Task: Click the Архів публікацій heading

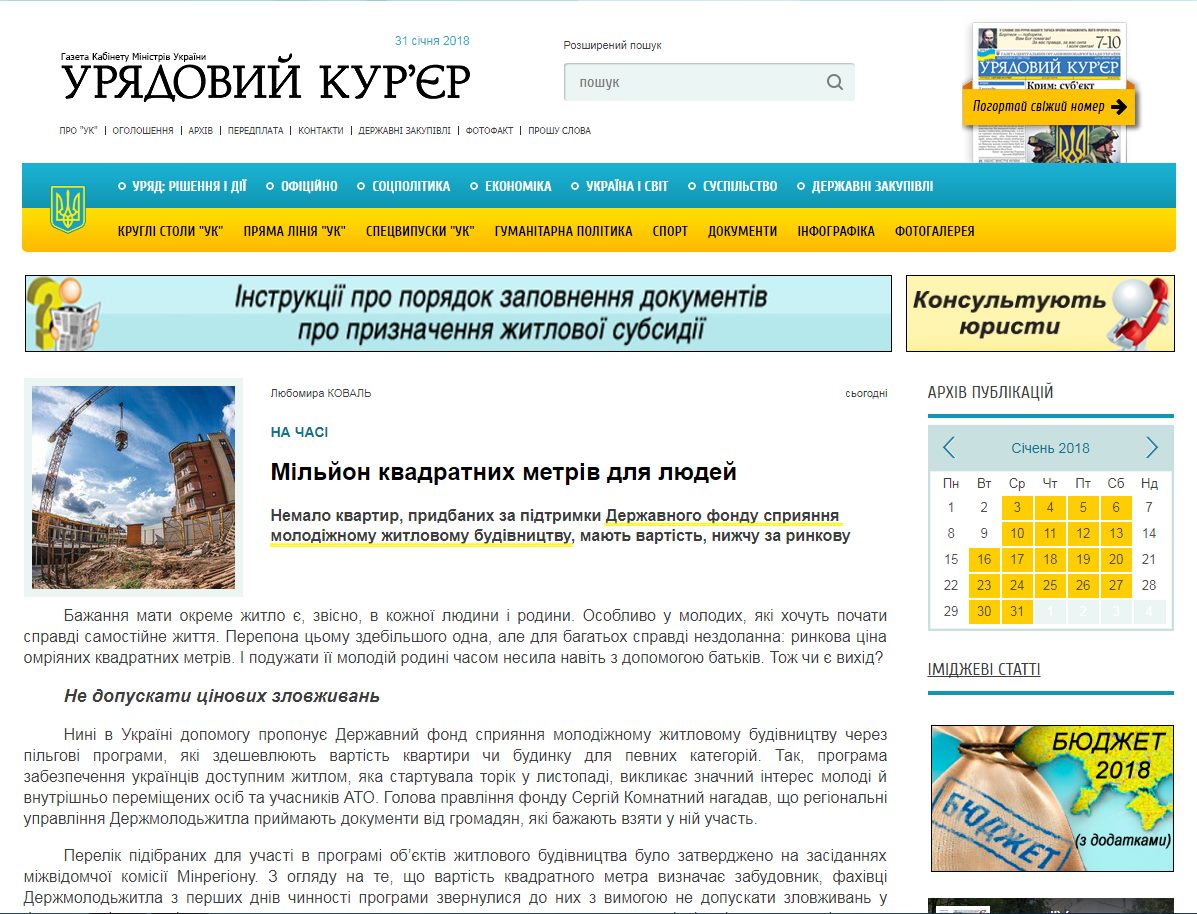Action: tap(990, 392)
